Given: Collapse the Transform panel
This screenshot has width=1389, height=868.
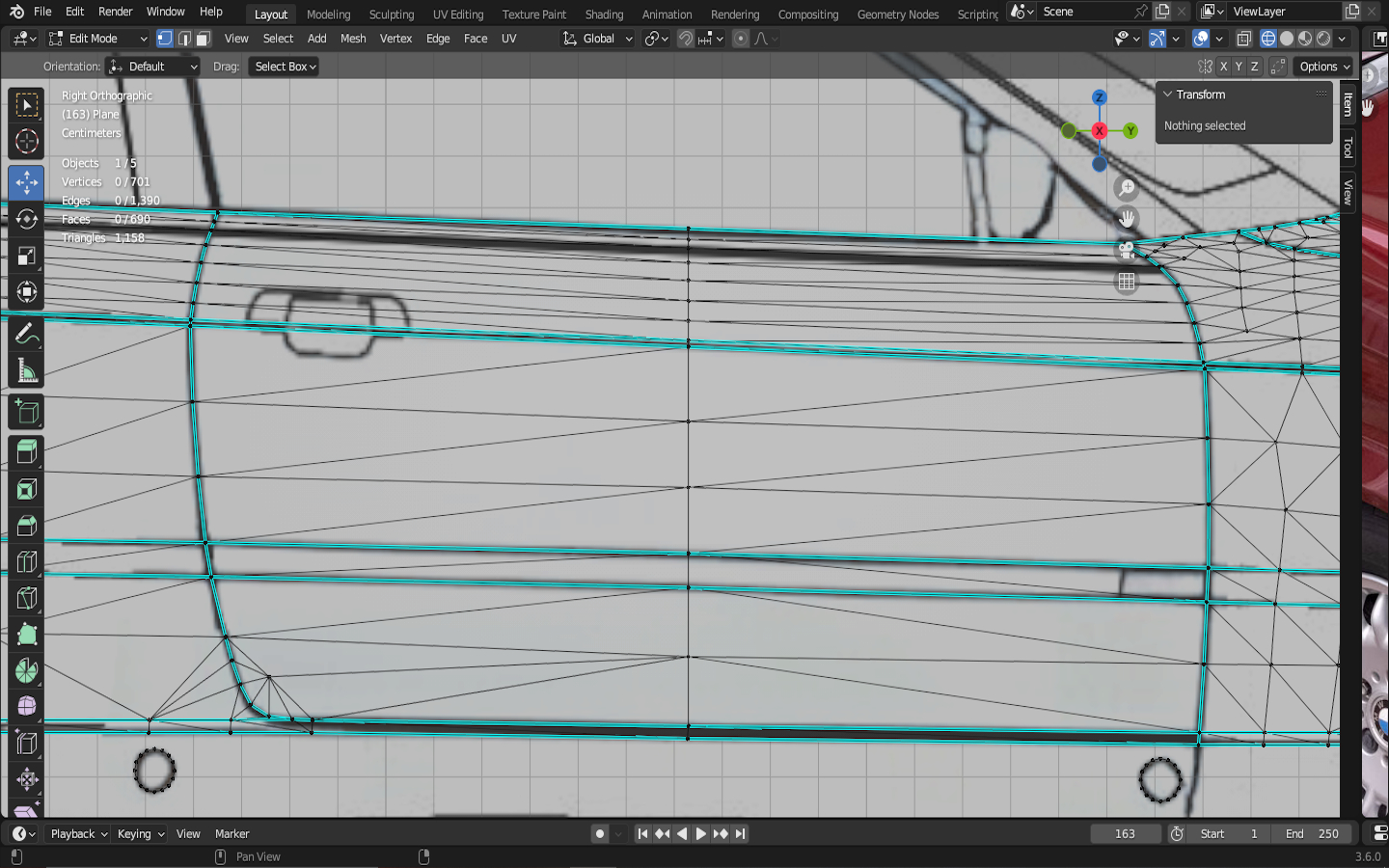Looking at the screenshot, I should [1167, 95].
